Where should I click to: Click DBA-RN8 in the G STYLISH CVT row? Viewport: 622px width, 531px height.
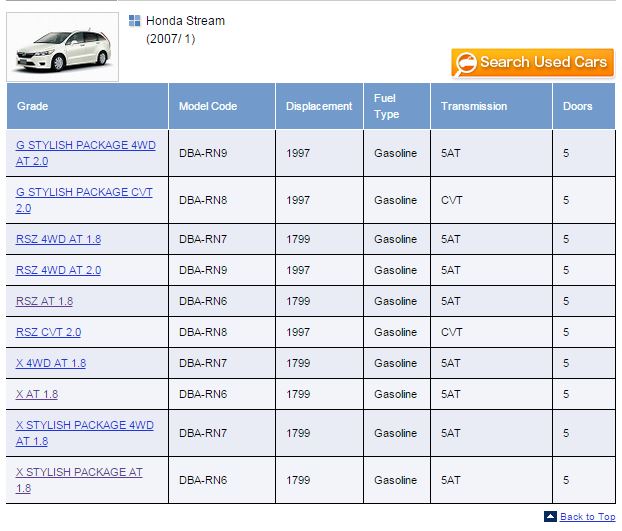click(203, 200)
